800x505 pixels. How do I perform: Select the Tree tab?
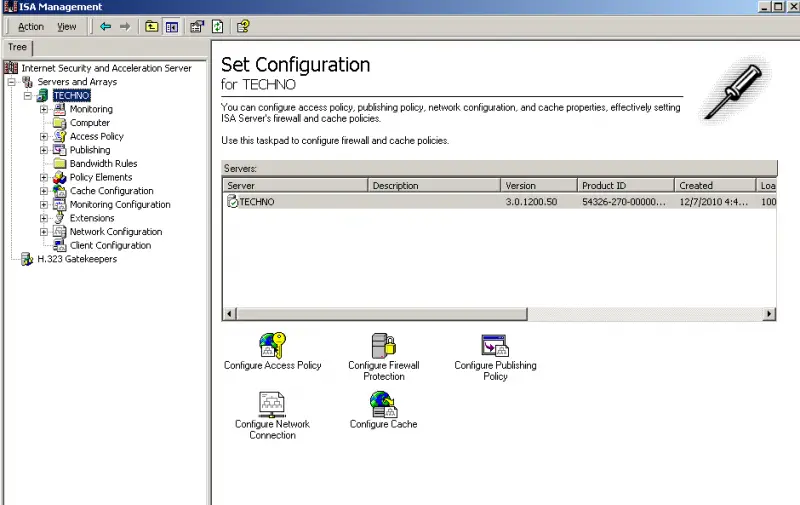(x=17, y=47)
